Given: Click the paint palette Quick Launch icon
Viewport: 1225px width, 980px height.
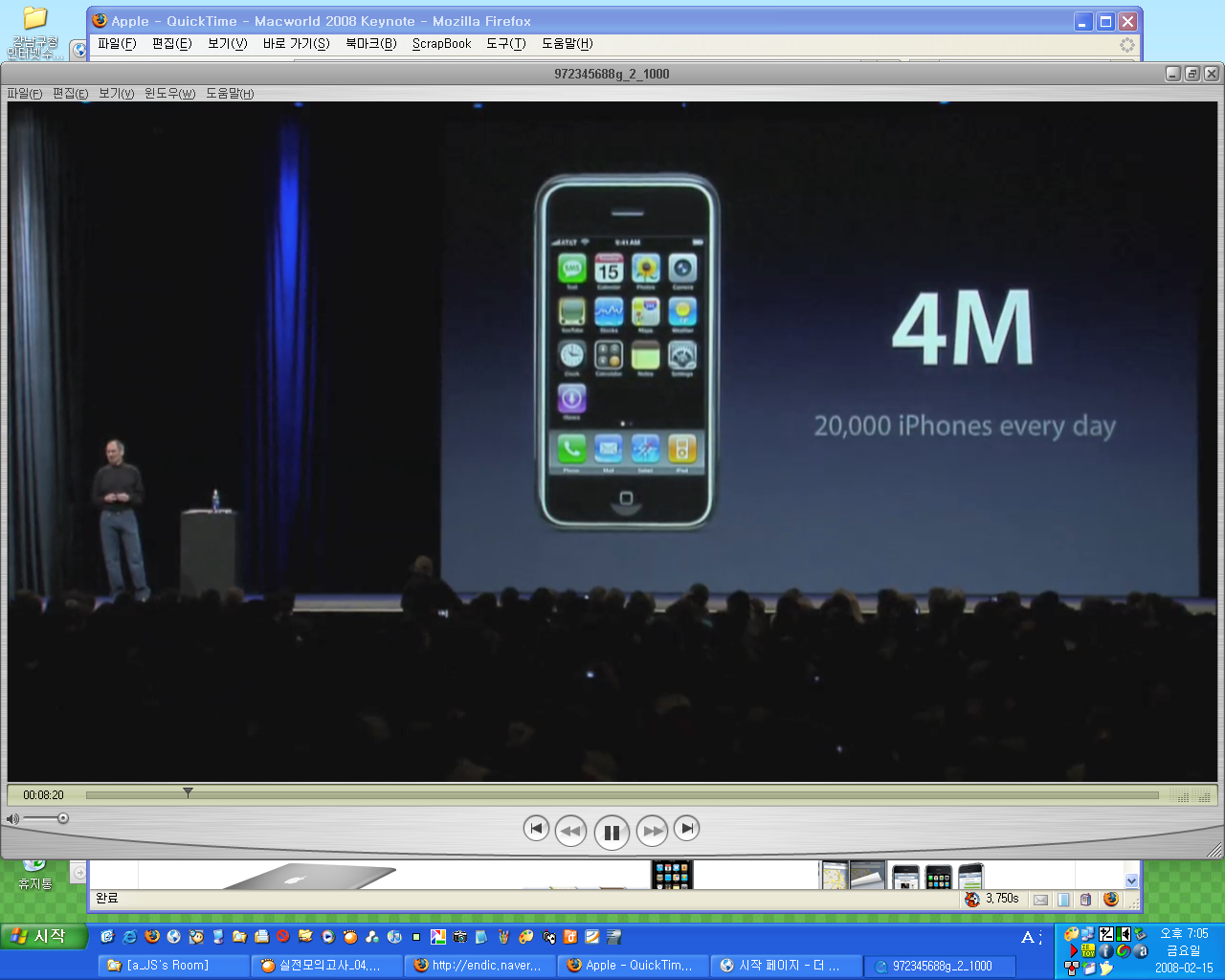Looking at the screenshot, I should tap(526, 937).
